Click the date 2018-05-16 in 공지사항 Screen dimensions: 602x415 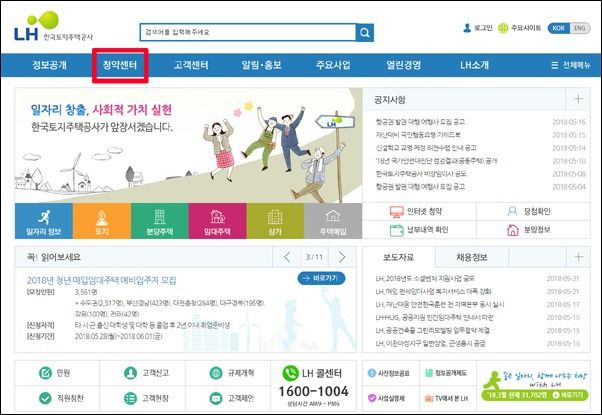[569, 122]
